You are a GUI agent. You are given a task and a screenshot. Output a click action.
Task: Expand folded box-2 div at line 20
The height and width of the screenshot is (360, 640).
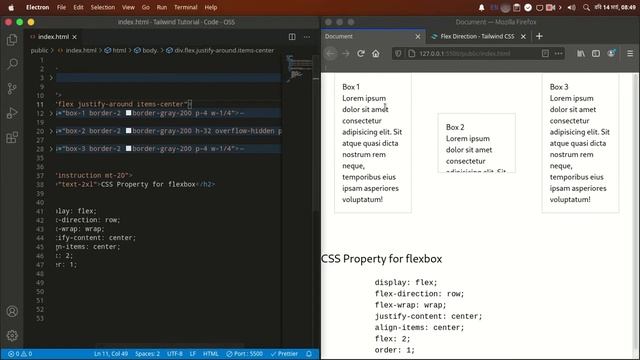(51, 131)
